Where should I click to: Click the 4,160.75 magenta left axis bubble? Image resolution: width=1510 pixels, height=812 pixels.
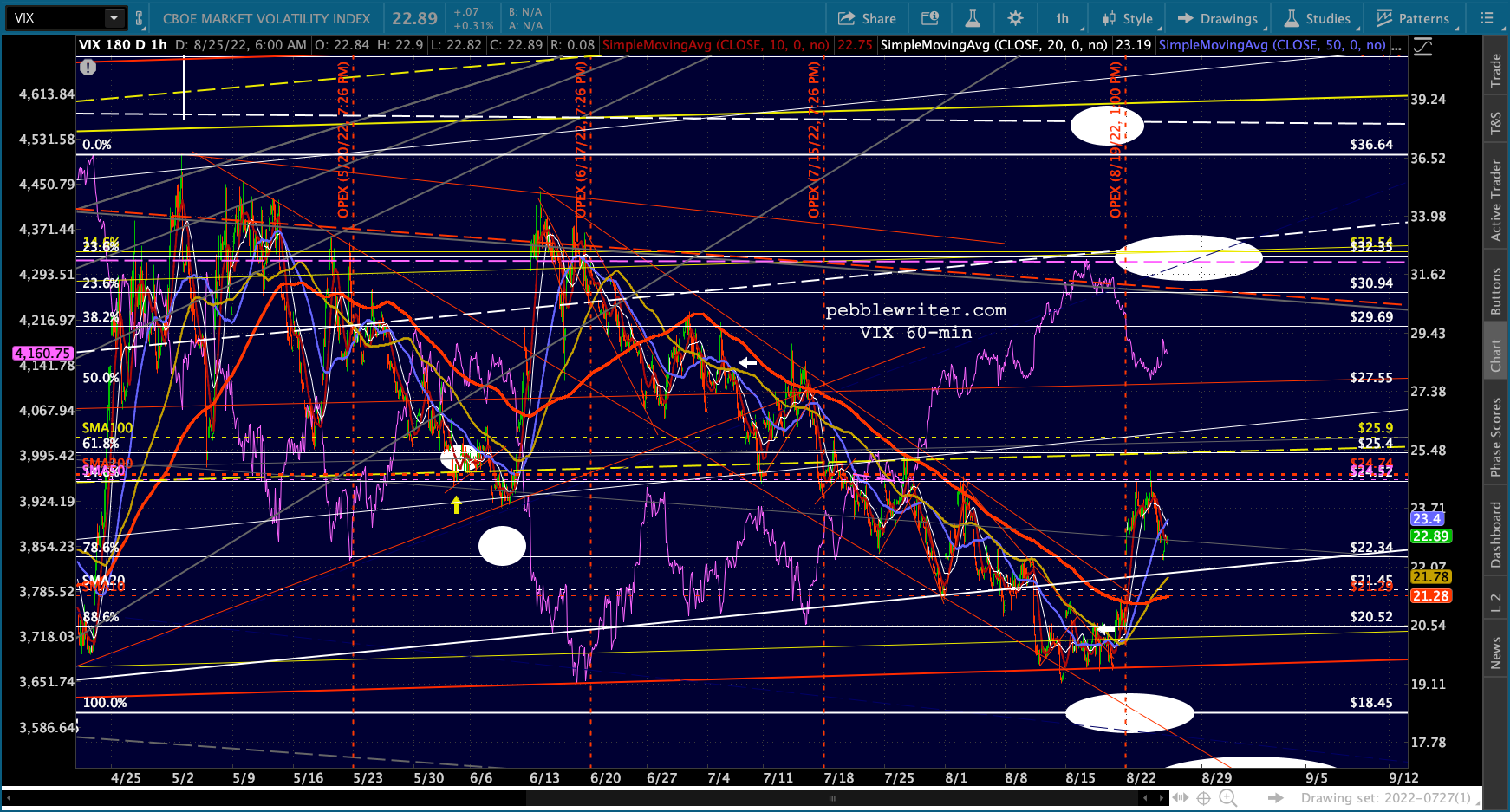click(x=42, y=354)
